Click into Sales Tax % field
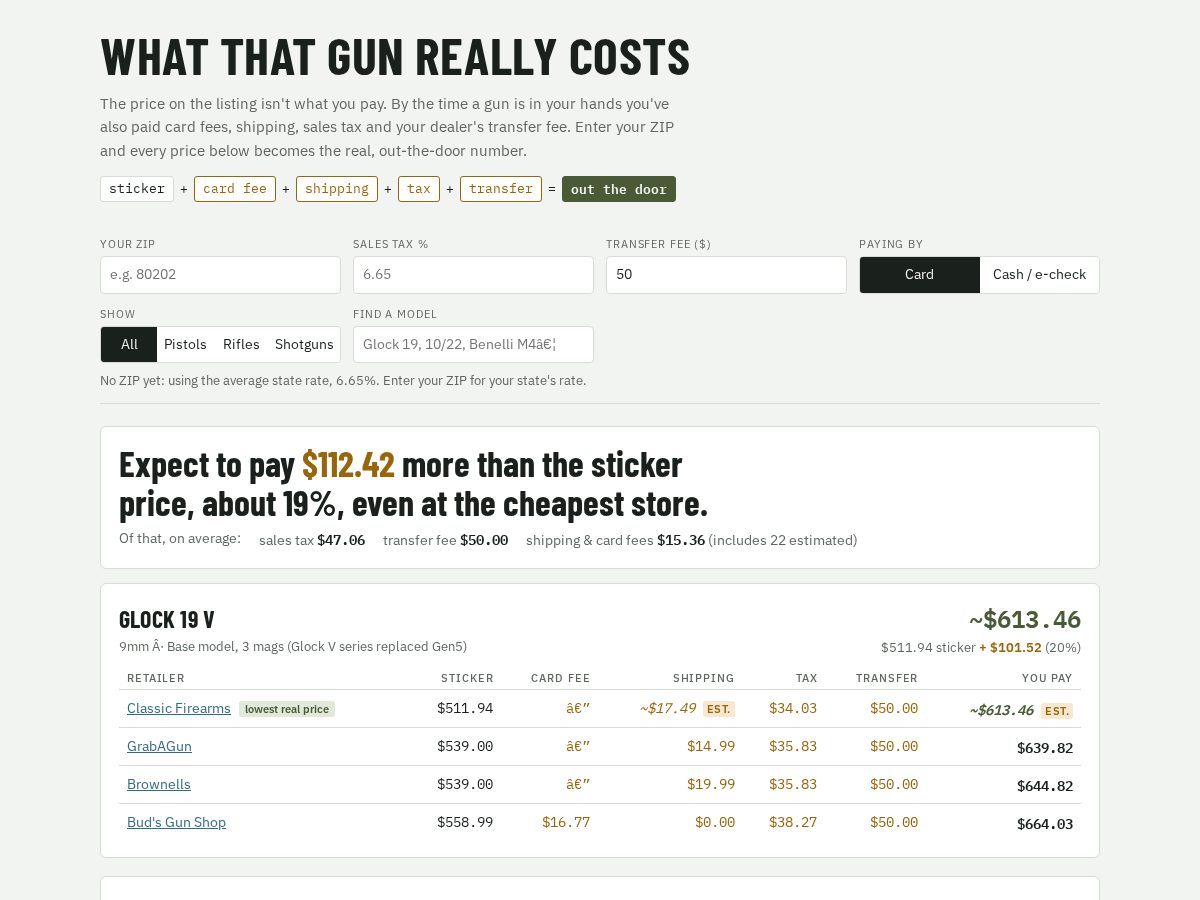This screenshot has height=900, width=1200. (473, 275)
